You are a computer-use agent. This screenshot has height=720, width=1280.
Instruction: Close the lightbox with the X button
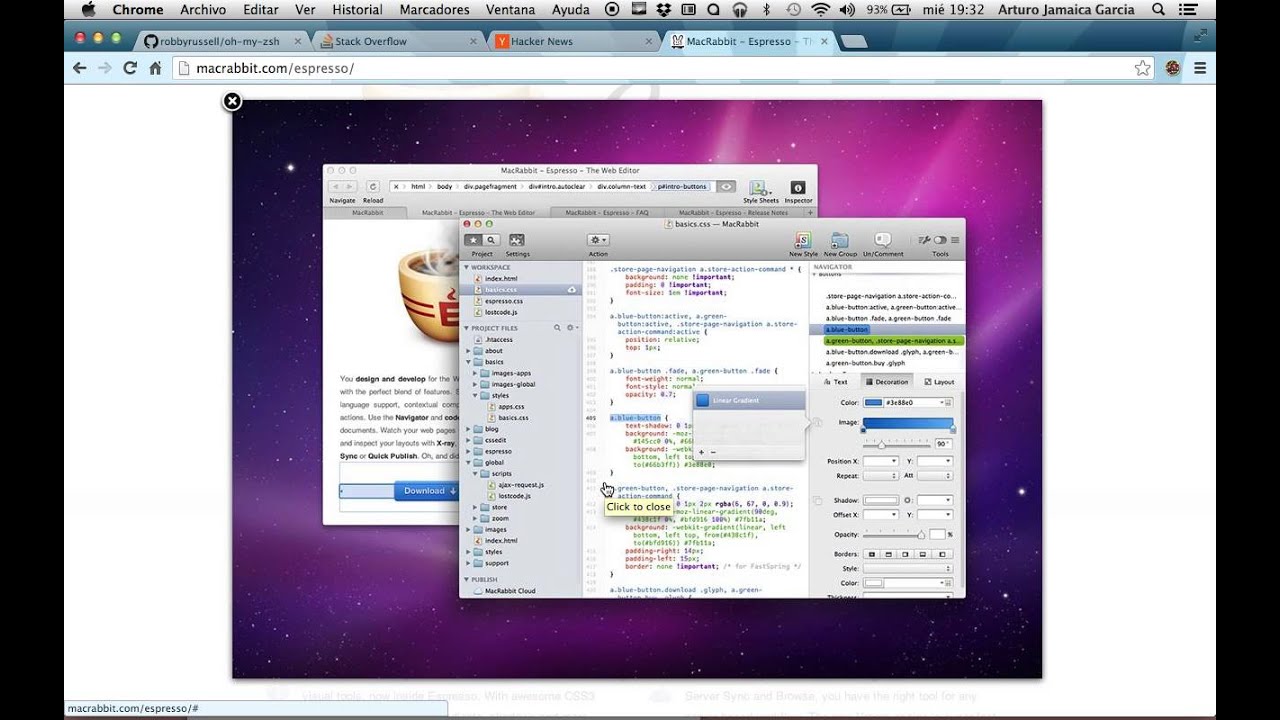[x=232, y=101]
